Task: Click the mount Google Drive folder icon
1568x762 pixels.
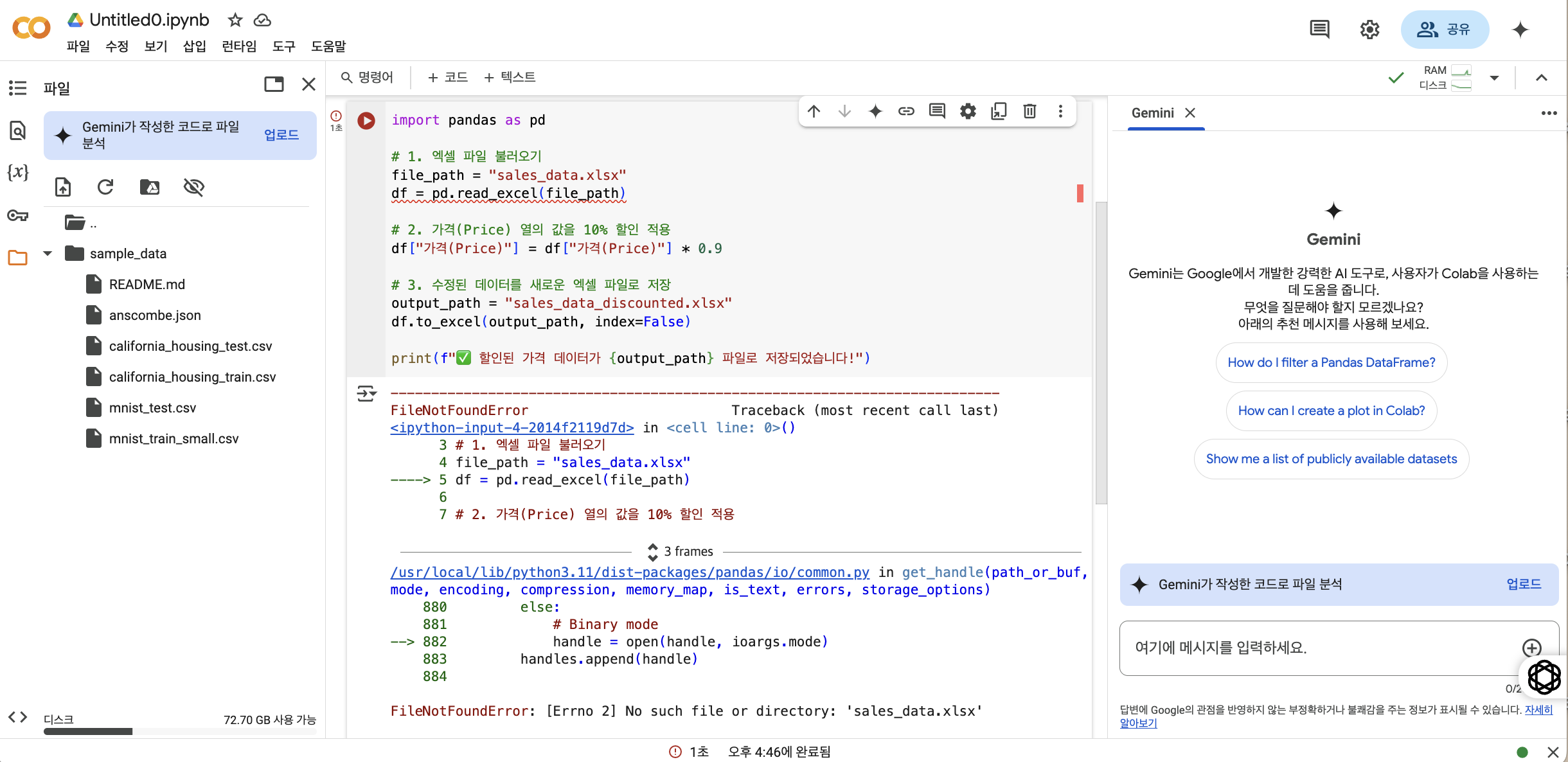Action: (149, 187)
